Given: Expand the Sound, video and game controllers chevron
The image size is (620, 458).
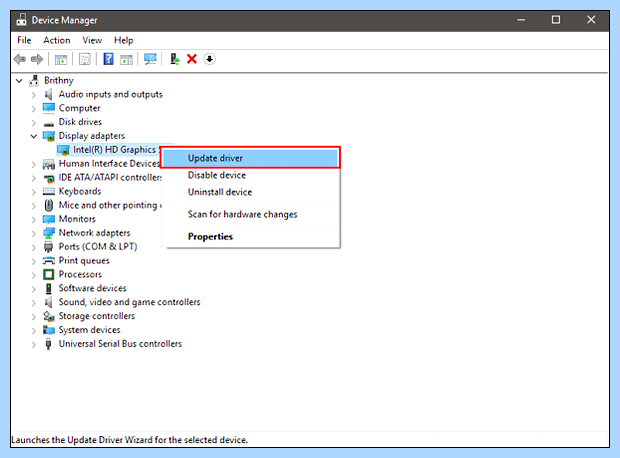Looking at the screenshot, I should 34,303.
